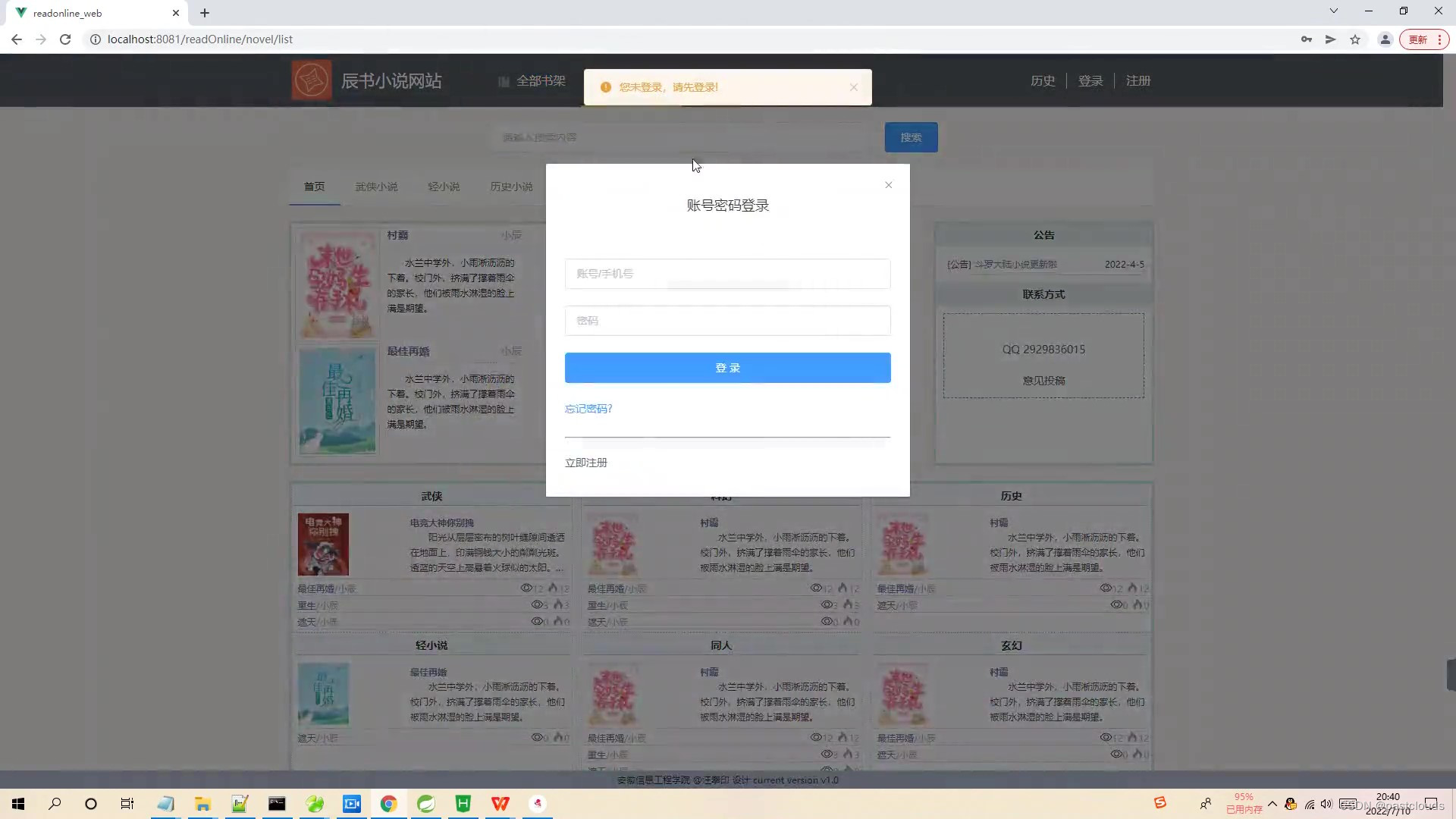Click the 账号/手机号 input field
The image size is (1456, 819).
tap(727, 274)
